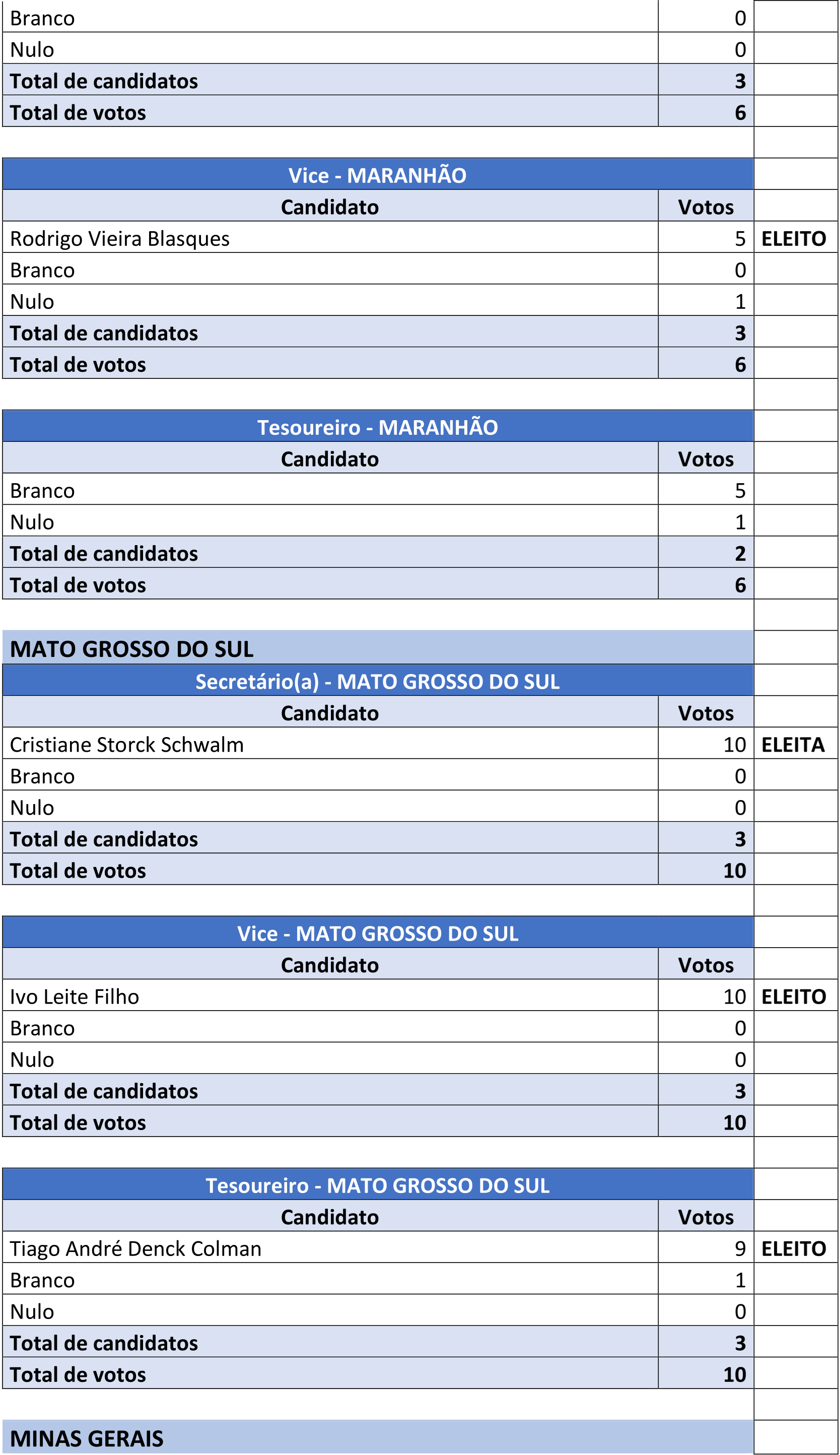
Task: Select the Secretário(a) - MATO GROSSO DO SUL header
Action: pyautogui.click(x=377, y=681)
